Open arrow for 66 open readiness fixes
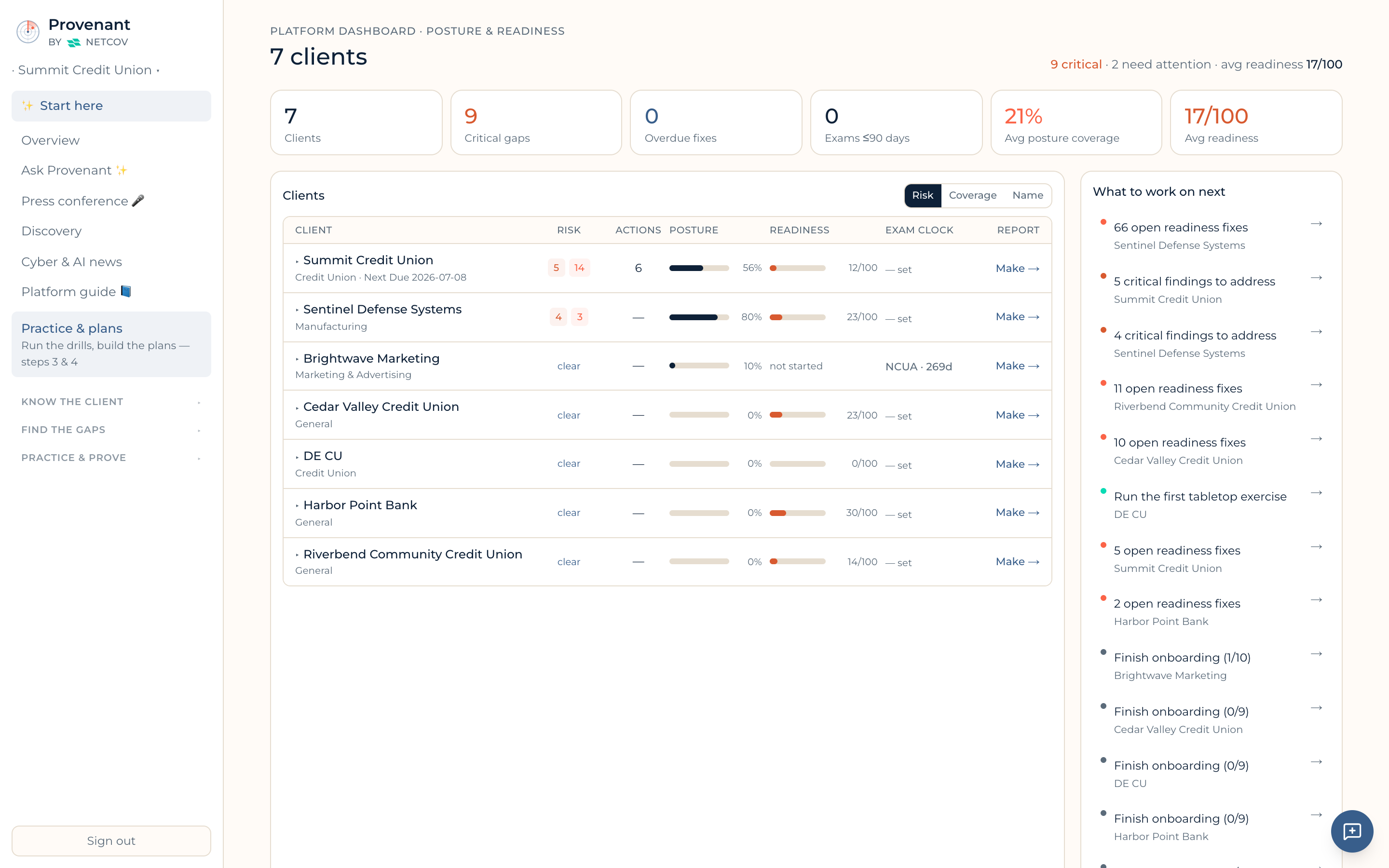The height and width of the screenshot is (868, 1389). [1316, 223]
